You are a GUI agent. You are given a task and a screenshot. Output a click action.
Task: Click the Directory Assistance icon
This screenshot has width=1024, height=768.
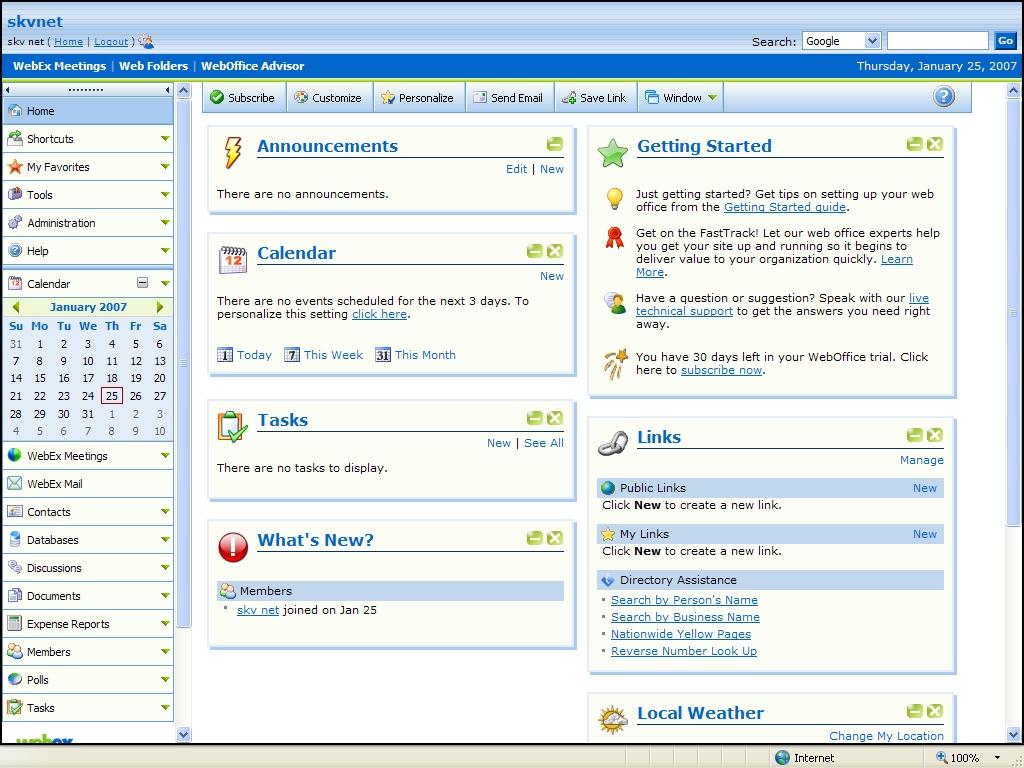[608, 580]
